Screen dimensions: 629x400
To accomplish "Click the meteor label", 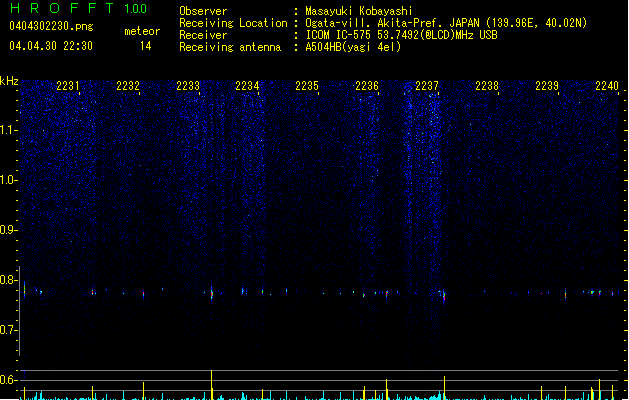I will [142, 31].
